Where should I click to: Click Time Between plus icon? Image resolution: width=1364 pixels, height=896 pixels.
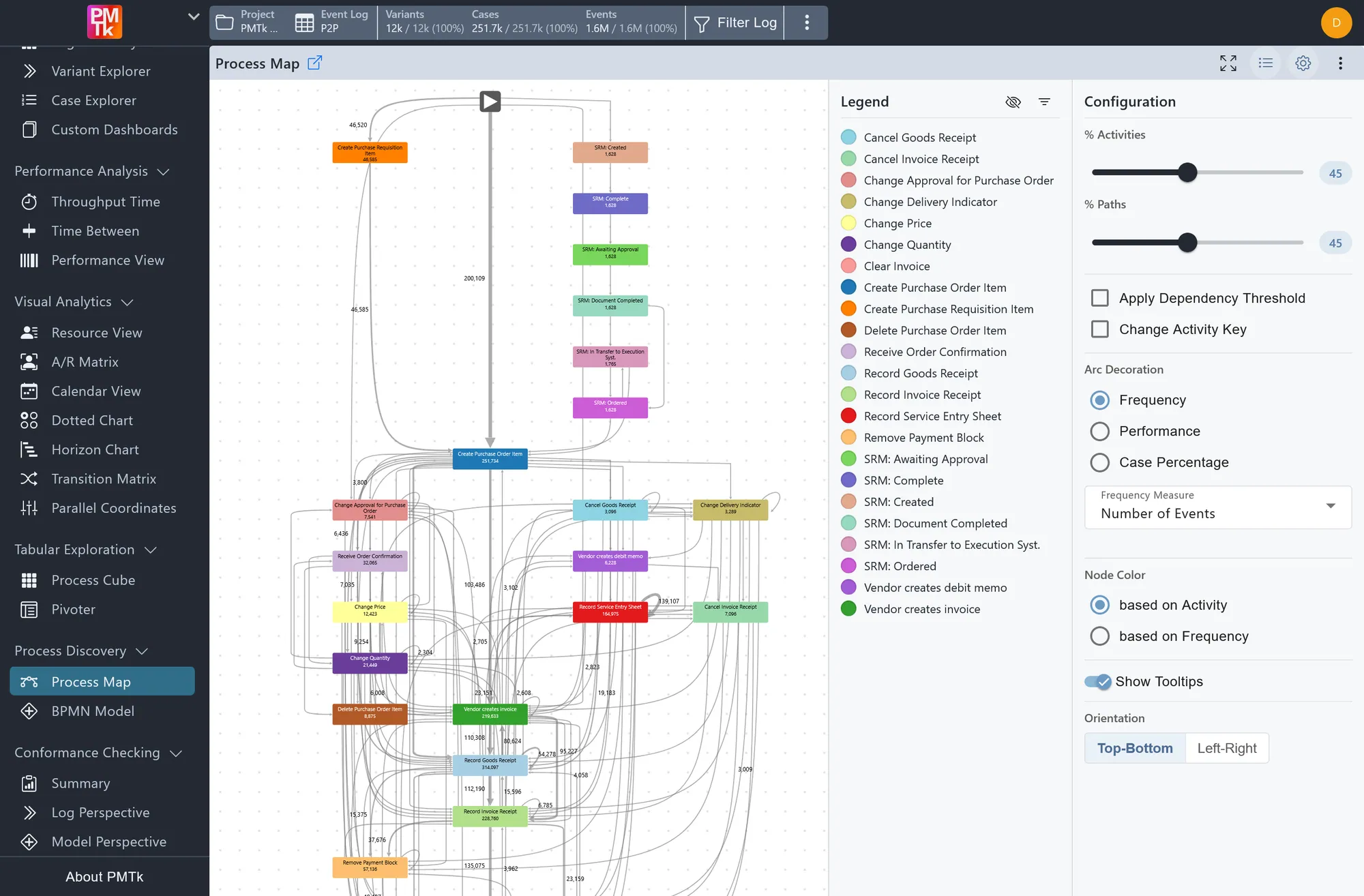(x=29, y=231)
